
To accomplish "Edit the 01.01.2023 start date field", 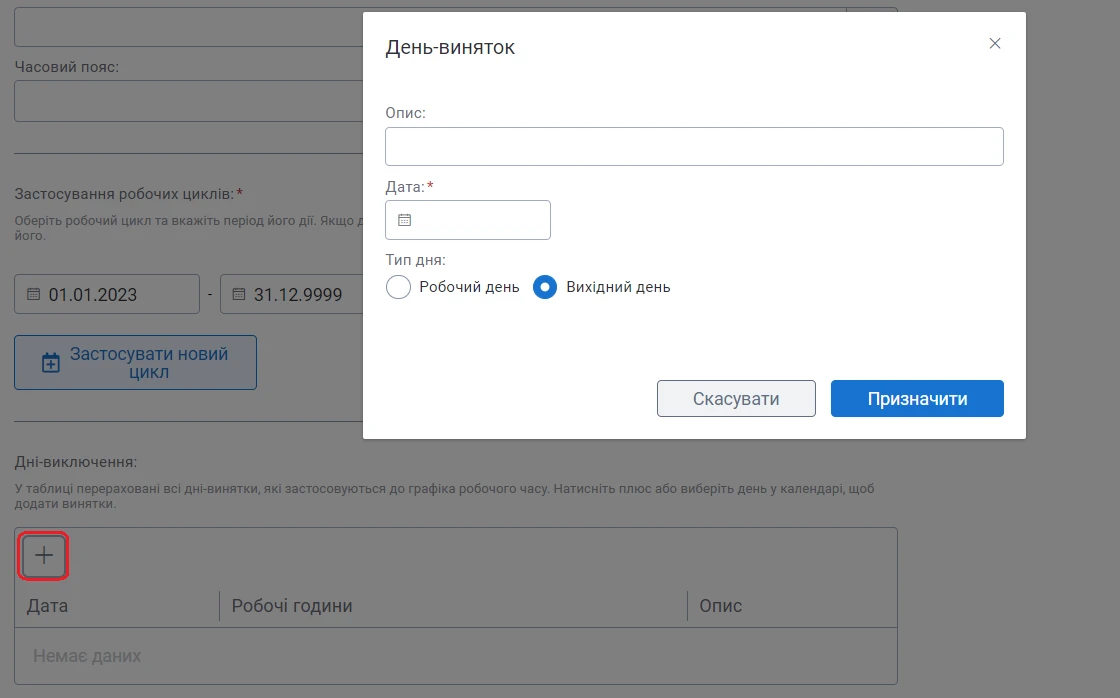I will click(x=107, y=294).
